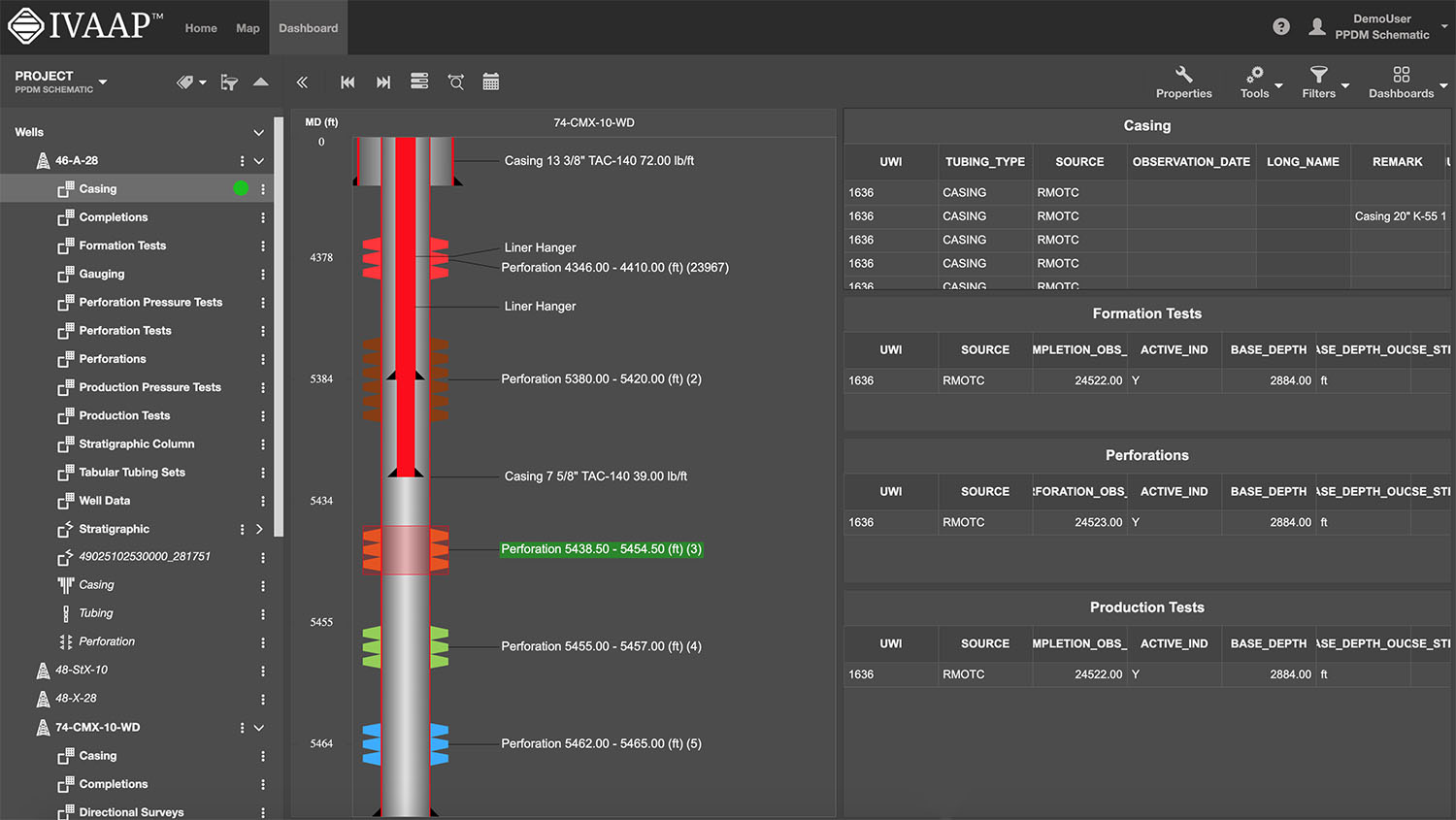Viewport: 1456px width, 820px height.
Task: Open the tag filter icon in Project bar
Action: pyautogui.click(x=185, y=82)
